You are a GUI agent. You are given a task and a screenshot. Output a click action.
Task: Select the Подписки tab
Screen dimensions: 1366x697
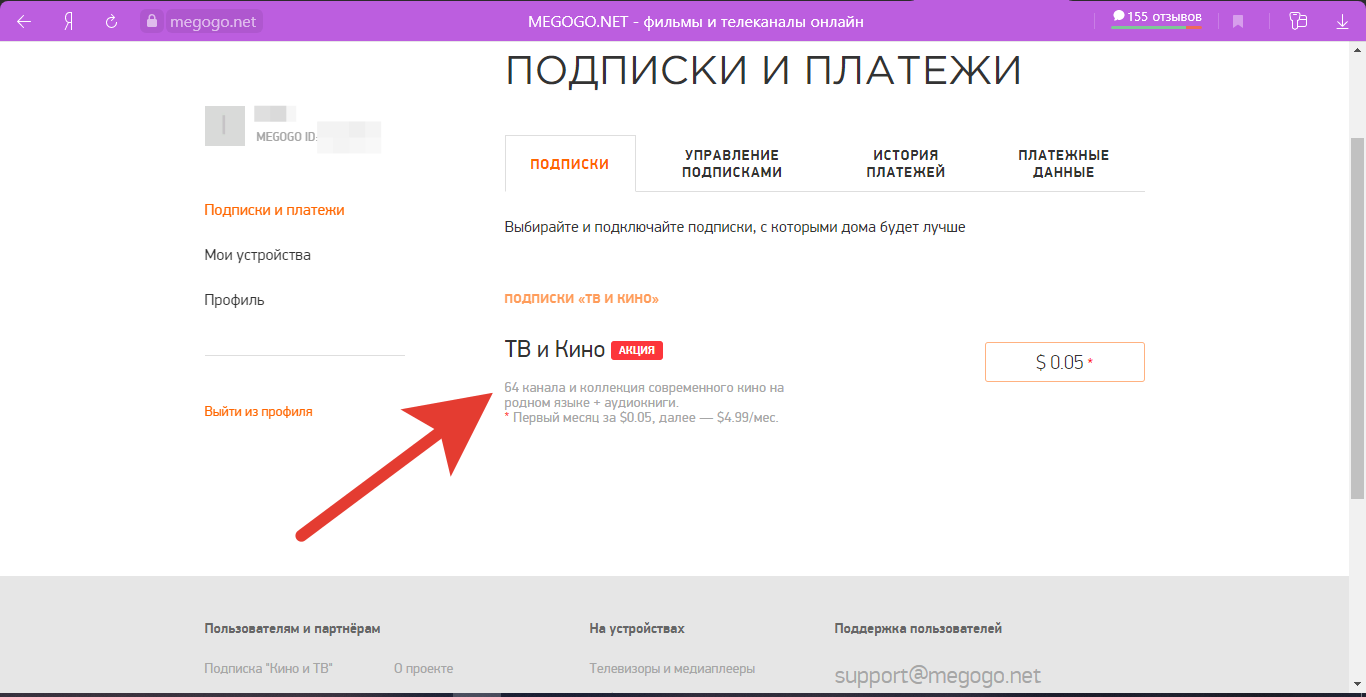tap(570, 164)
